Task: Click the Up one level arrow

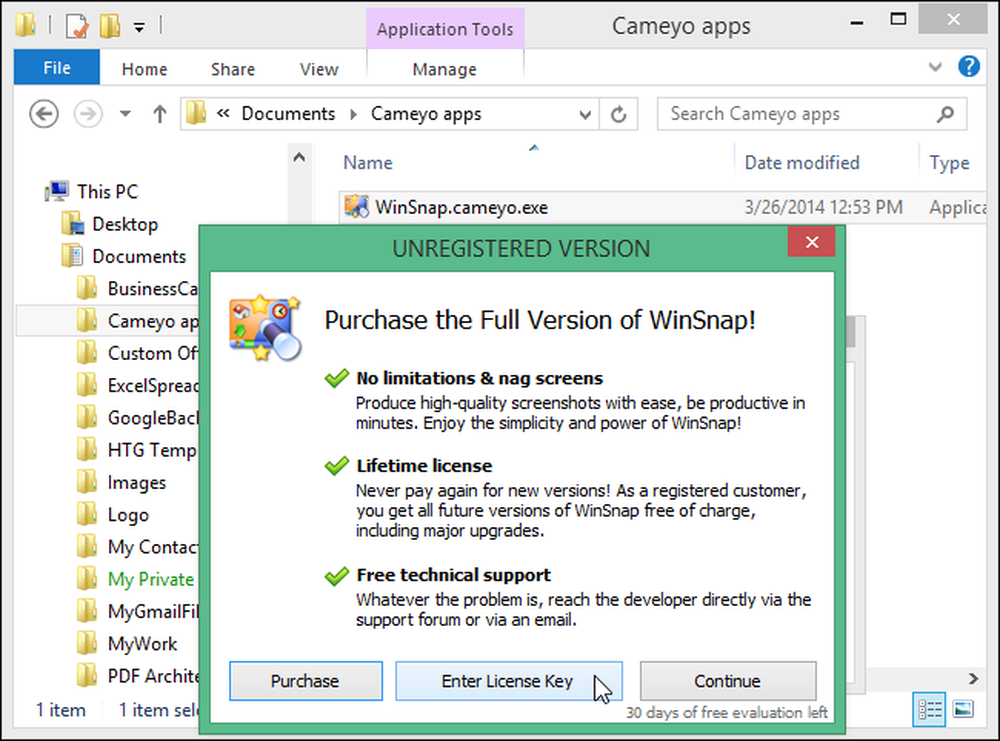Action: pos(160,114)
